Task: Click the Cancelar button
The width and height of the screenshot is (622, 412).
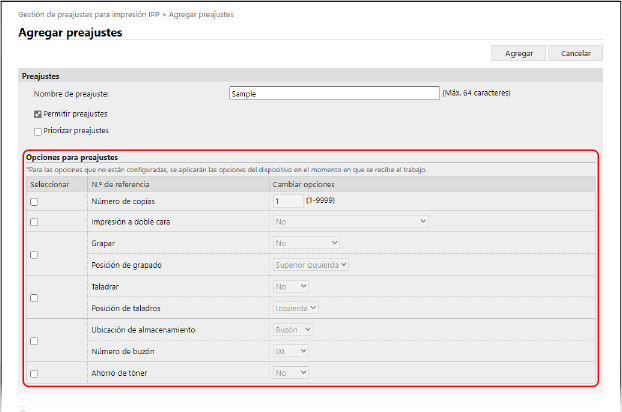Action: (x=575, y=53)
